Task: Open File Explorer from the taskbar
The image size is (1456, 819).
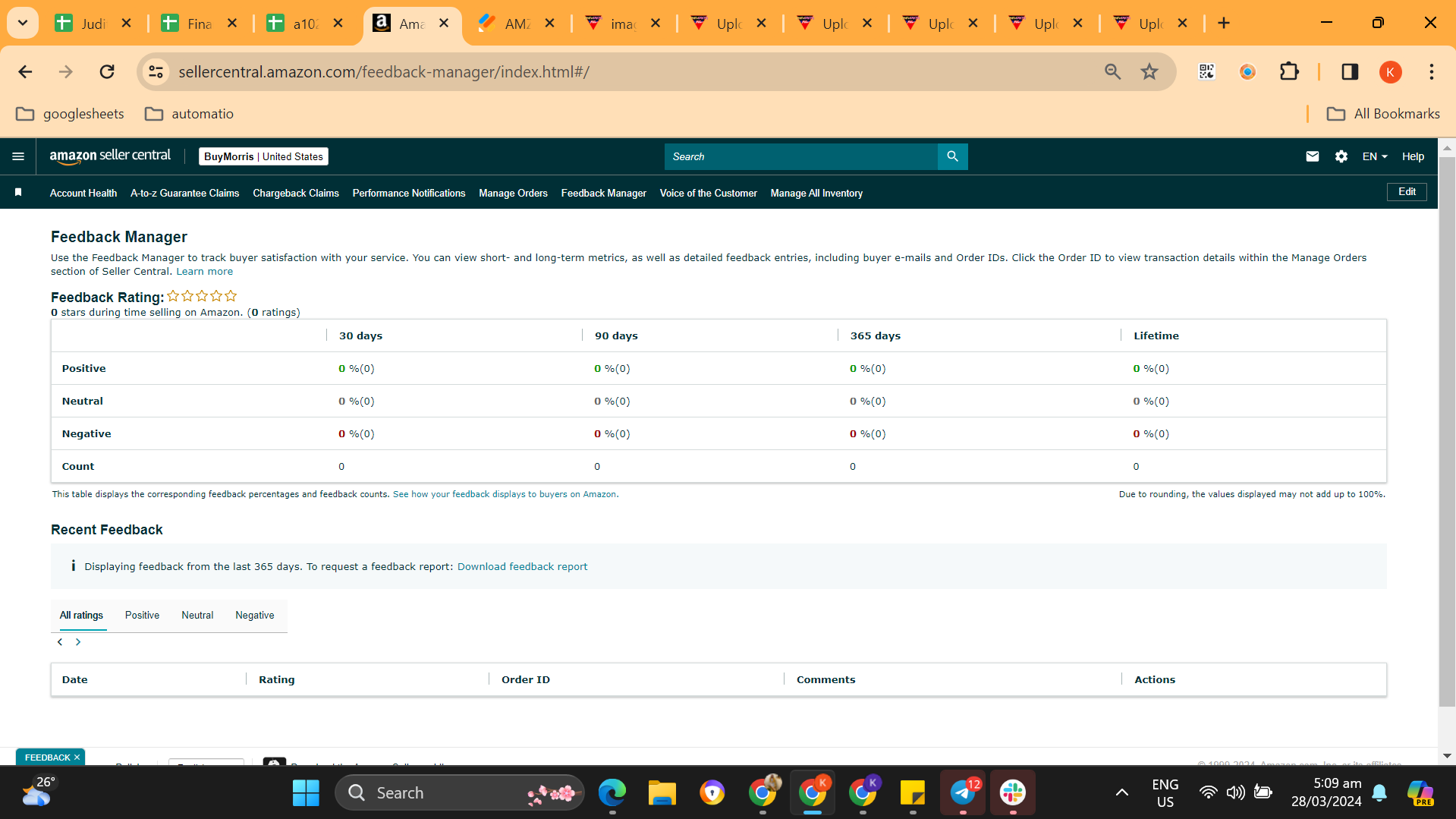Action: click(x=662, y=793)
